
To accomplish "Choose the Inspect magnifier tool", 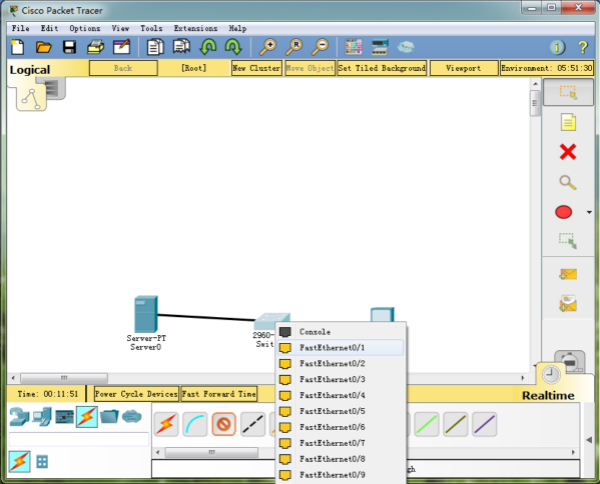I will pyautogui.click(x=568, y=183).
